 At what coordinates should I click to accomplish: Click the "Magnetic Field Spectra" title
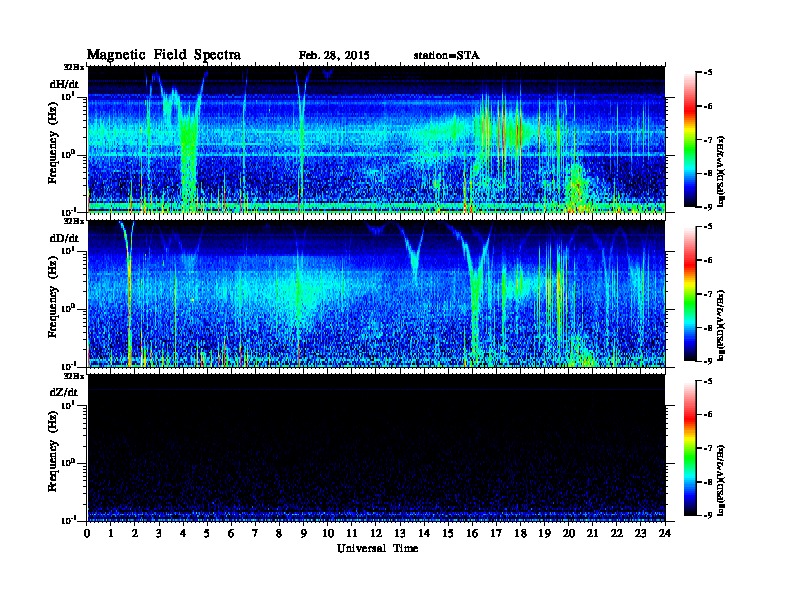(x=164, y=55)
